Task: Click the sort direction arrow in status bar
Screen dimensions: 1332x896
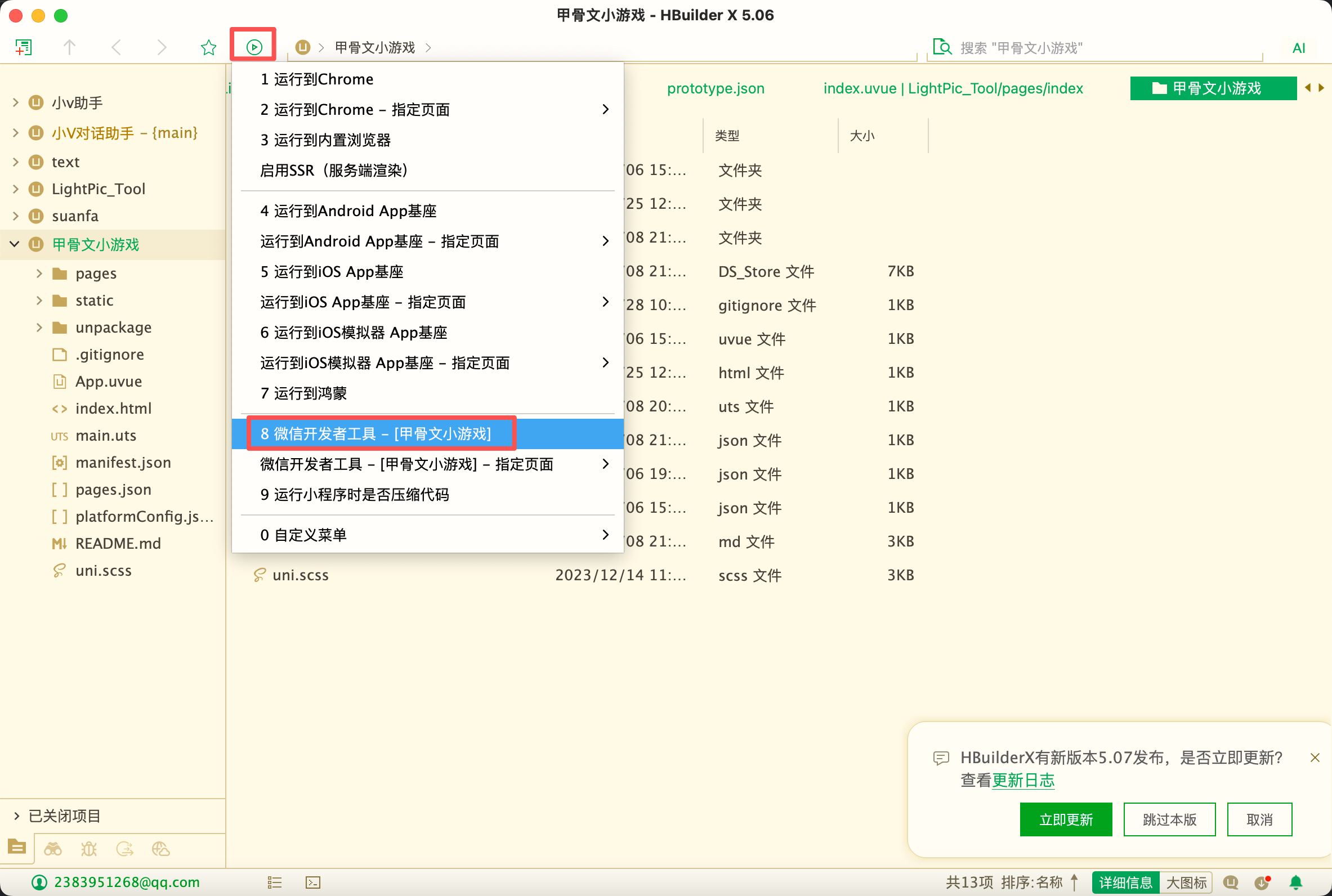Action: (x=1074, y=882)
